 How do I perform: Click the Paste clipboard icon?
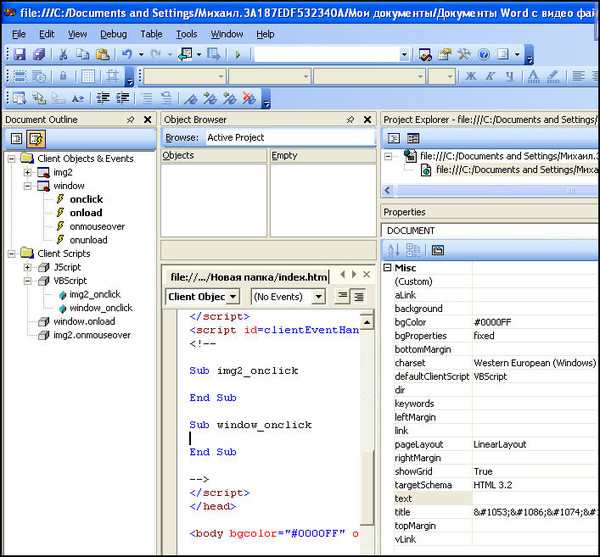(103, 54)
